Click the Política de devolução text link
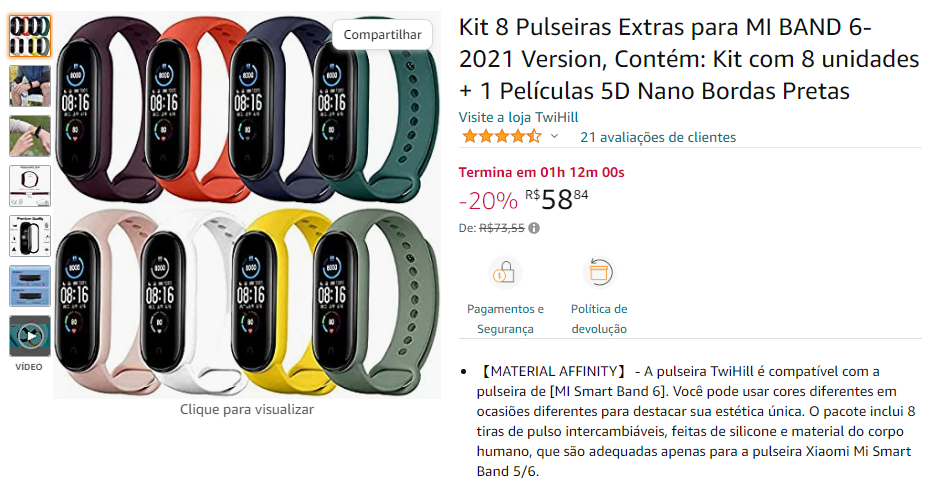939x484 pixels. [599, 319]
